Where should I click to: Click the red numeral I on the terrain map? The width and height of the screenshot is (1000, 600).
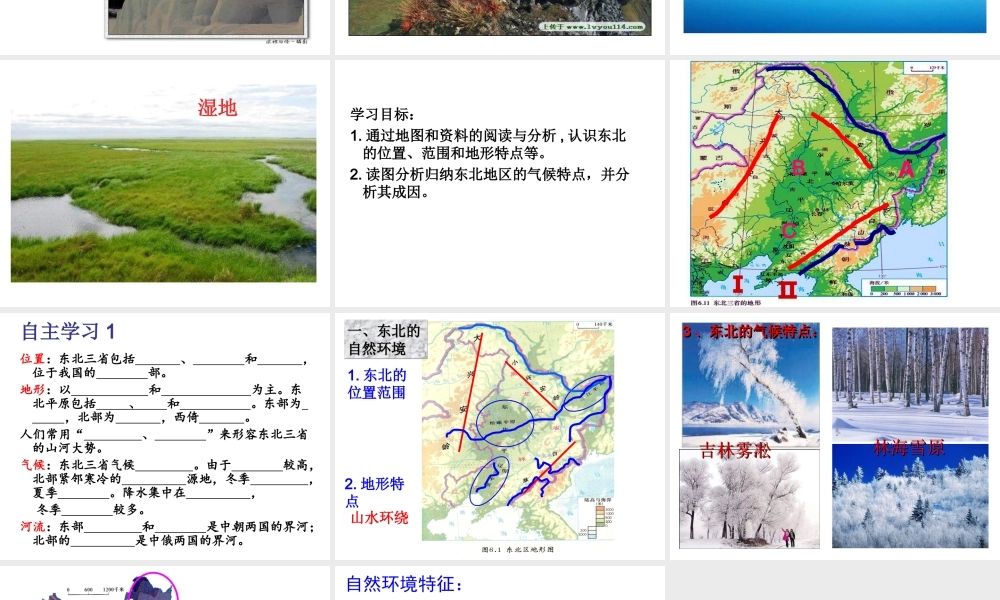point(738,284)
